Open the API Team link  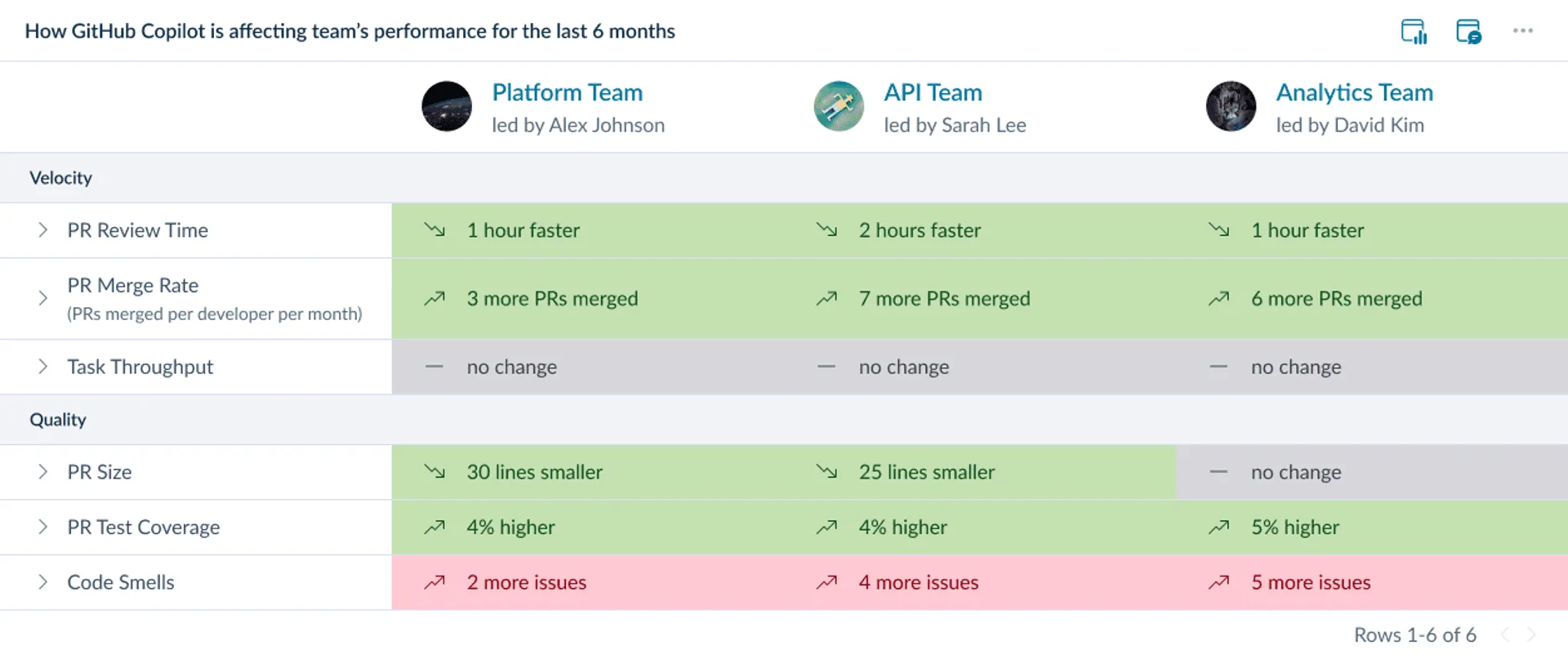pos(932,92)
